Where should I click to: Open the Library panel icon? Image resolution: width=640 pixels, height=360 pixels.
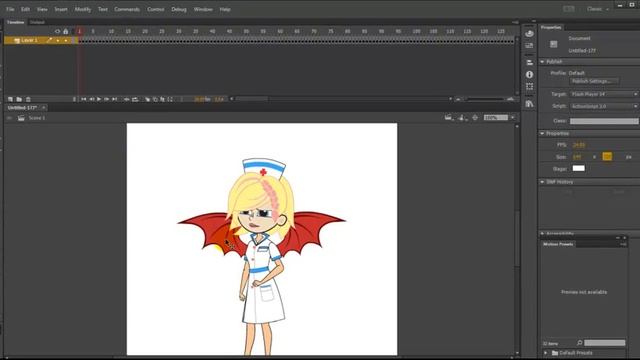[x=529, y=104]
